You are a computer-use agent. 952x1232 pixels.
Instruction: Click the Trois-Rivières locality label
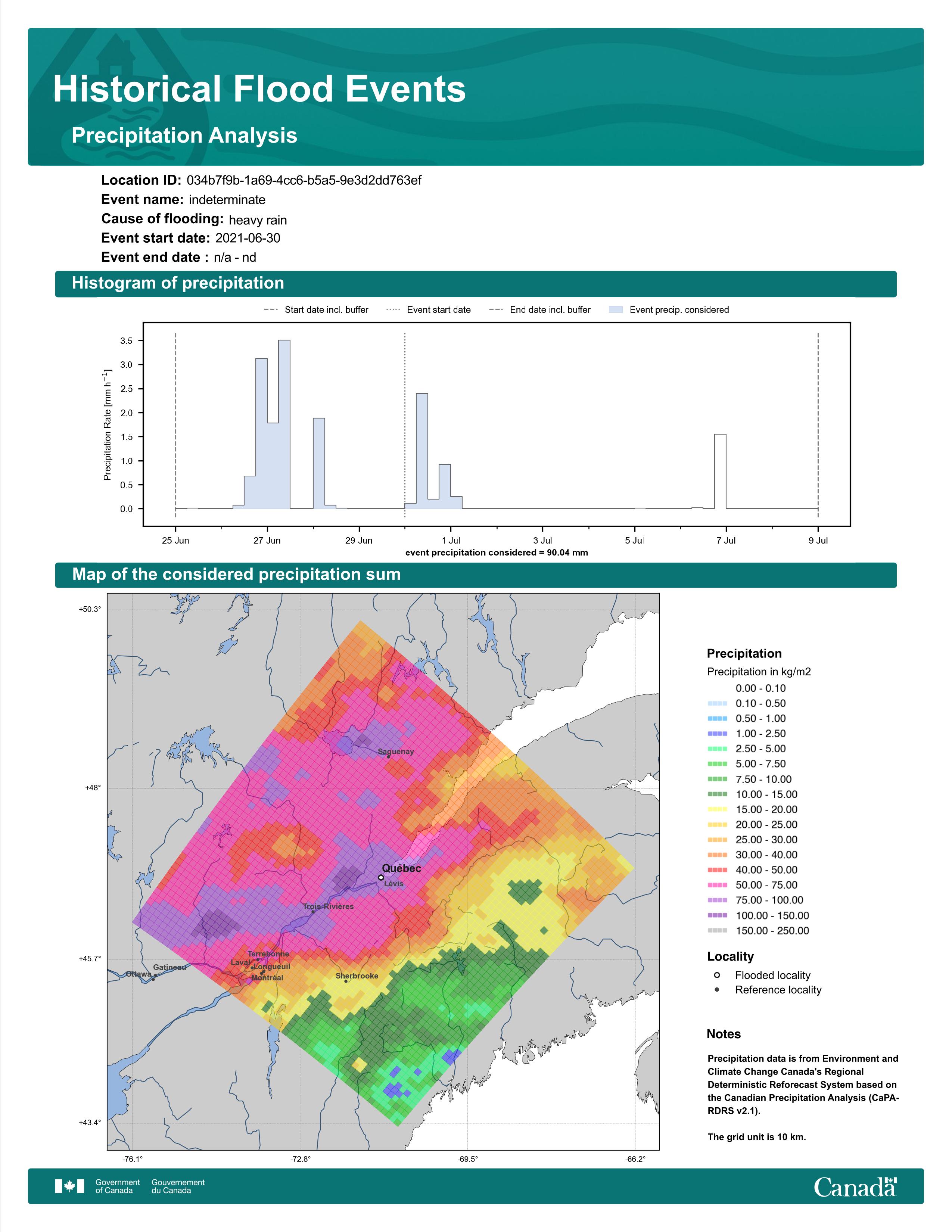329,906
